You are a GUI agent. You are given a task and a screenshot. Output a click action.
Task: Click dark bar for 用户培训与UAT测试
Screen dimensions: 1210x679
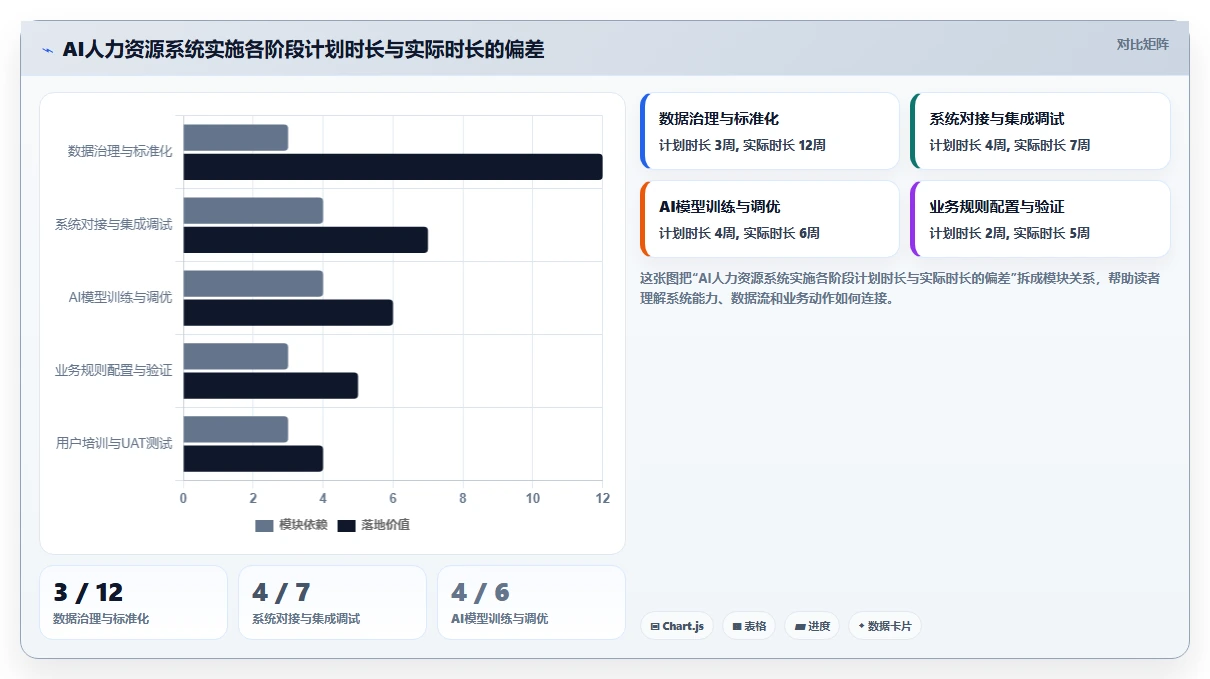(253, 459)
